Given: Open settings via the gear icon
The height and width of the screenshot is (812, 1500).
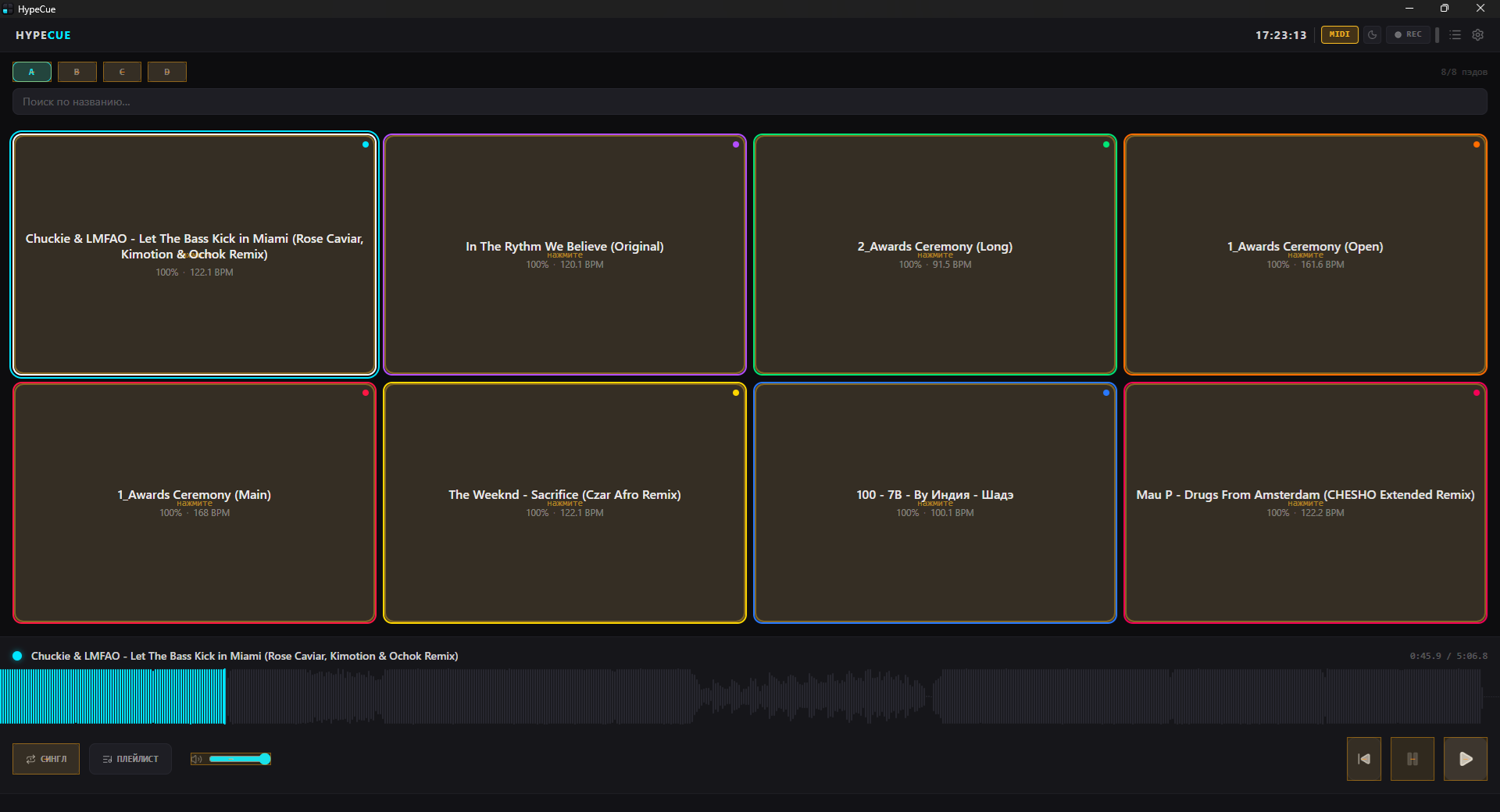Looking at the screenshot, I should click(1477, 34).
